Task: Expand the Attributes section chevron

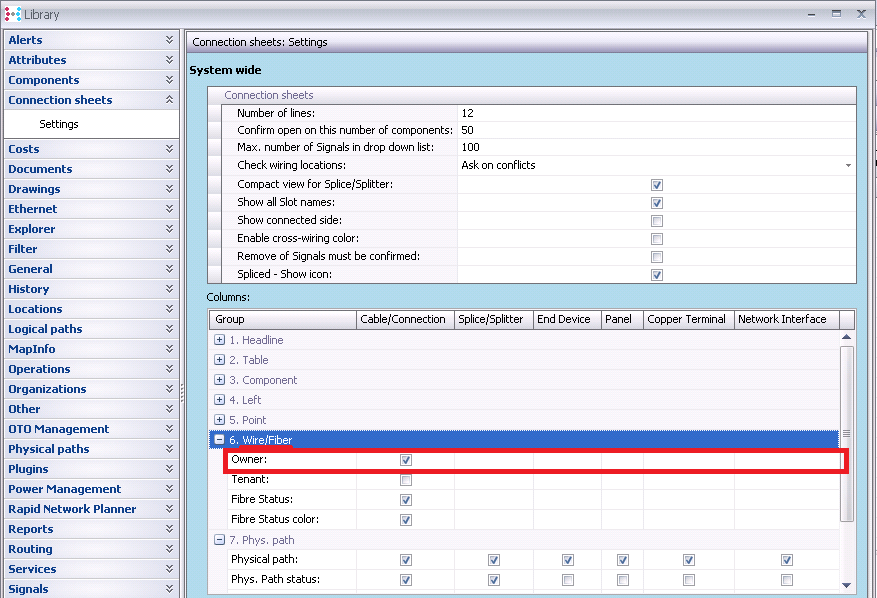Action: 169,60
